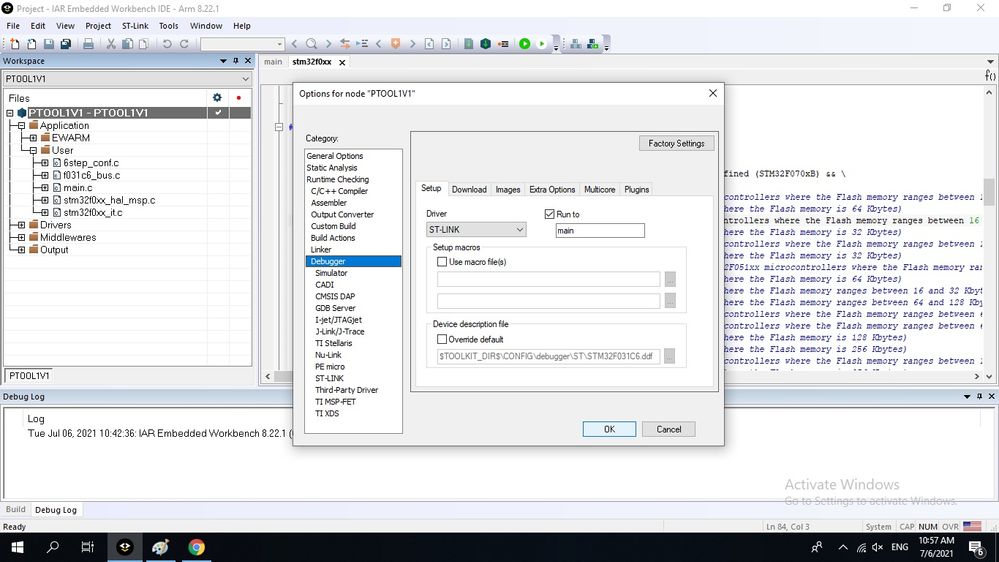Select General Options category
The image size is (999, 562).
click(334, 156)
